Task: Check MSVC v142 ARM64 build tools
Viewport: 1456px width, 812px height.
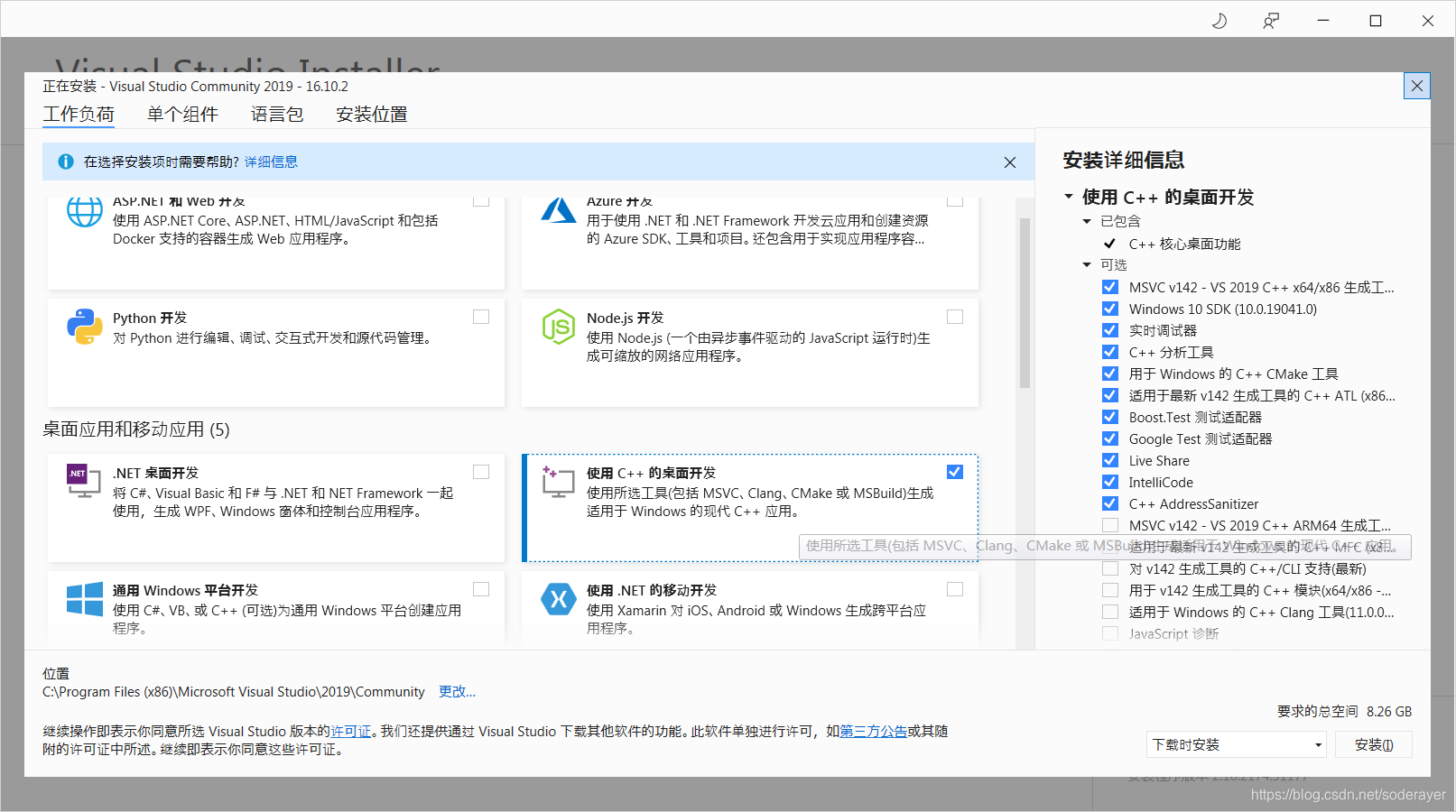Action: coord(1110,525)
